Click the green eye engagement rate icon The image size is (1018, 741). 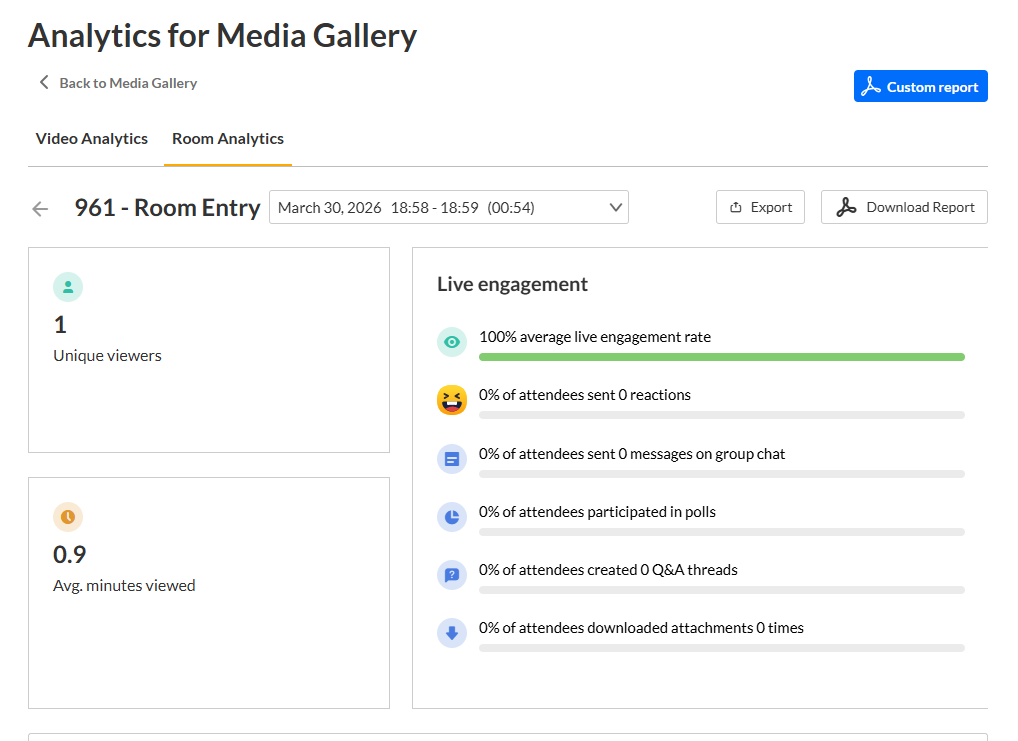point(452,342)
